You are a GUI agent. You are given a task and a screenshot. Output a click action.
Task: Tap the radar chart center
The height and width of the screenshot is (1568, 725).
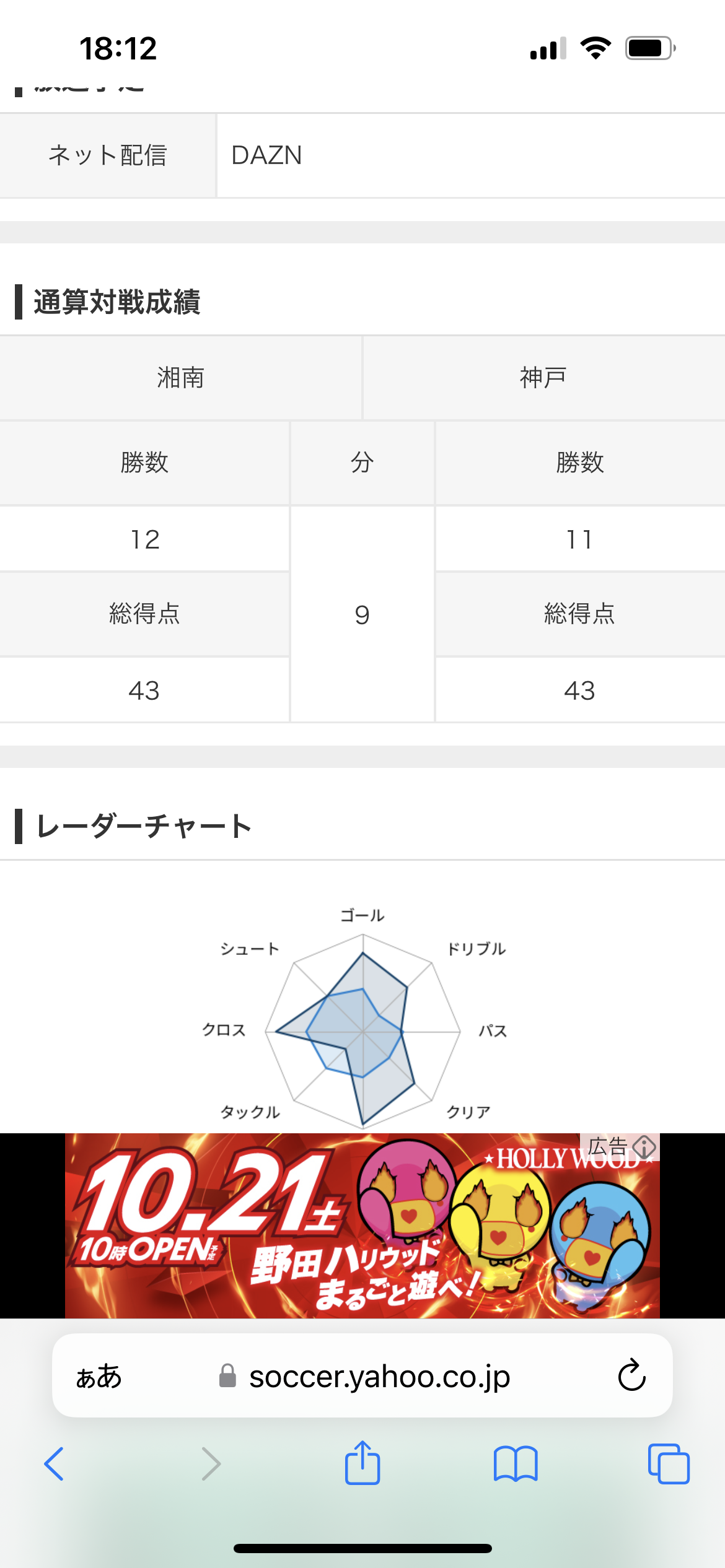362,1032
